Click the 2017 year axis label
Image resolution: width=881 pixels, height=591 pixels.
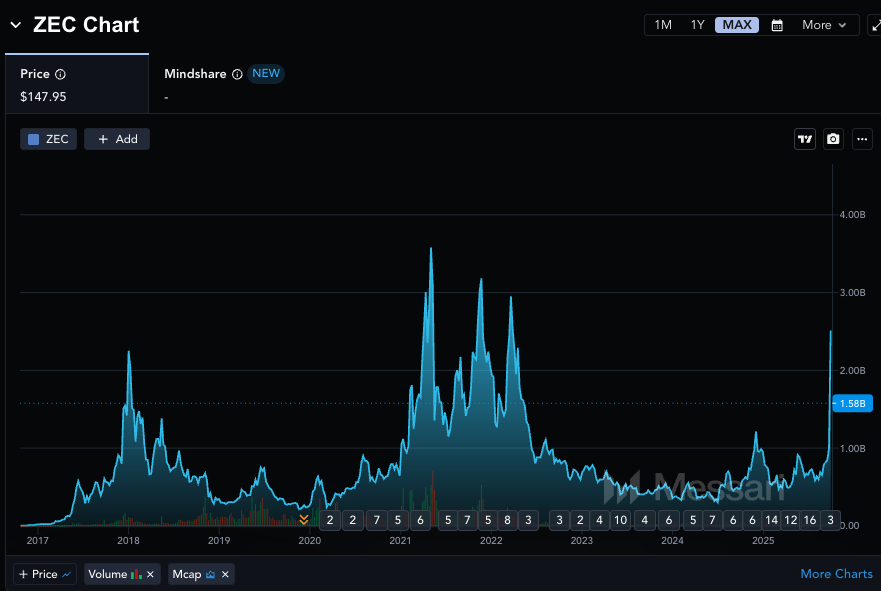point(38,540)
